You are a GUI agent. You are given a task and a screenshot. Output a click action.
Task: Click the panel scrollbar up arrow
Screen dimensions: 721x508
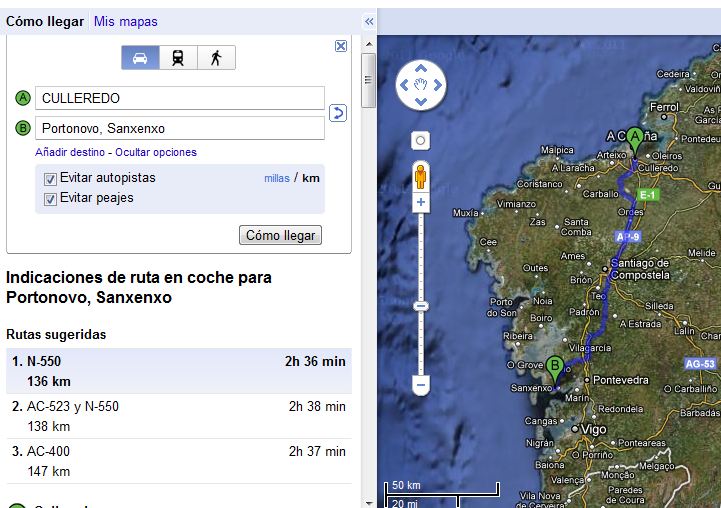pyautogui.click(x=369, y=44)
